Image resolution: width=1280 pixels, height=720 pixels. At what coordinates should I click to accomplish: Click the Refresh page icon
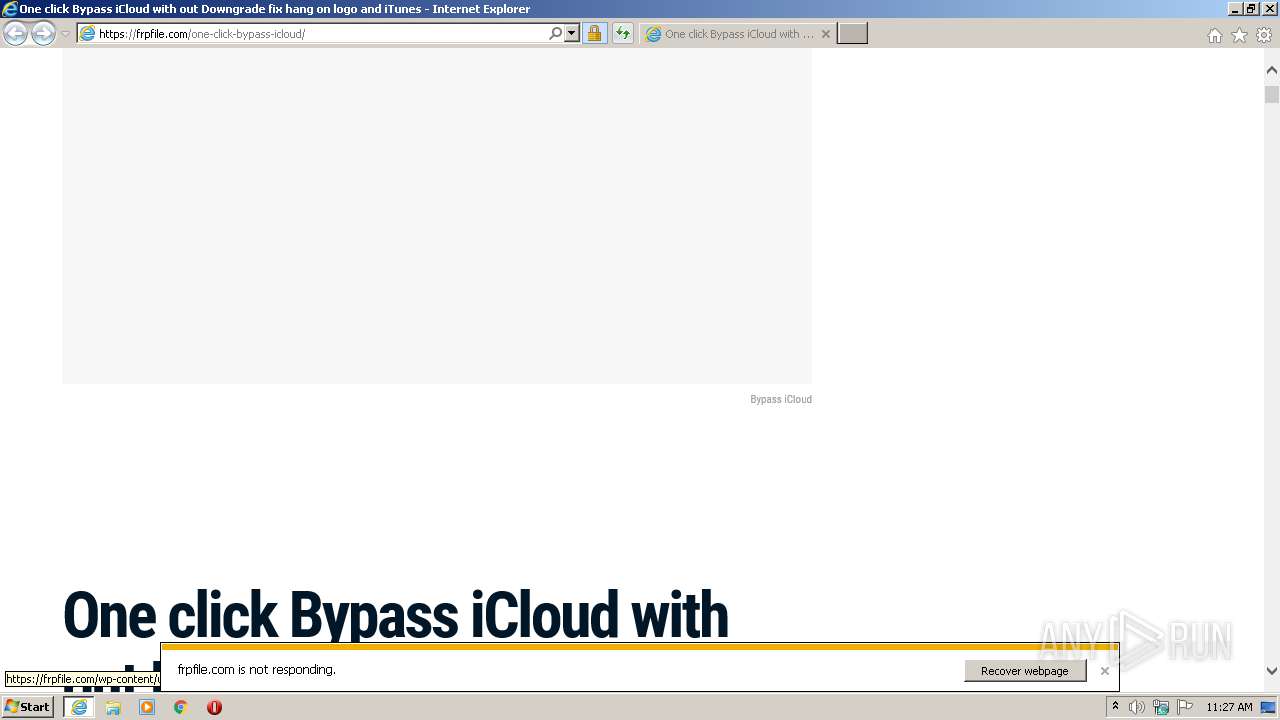click(622, 34)
